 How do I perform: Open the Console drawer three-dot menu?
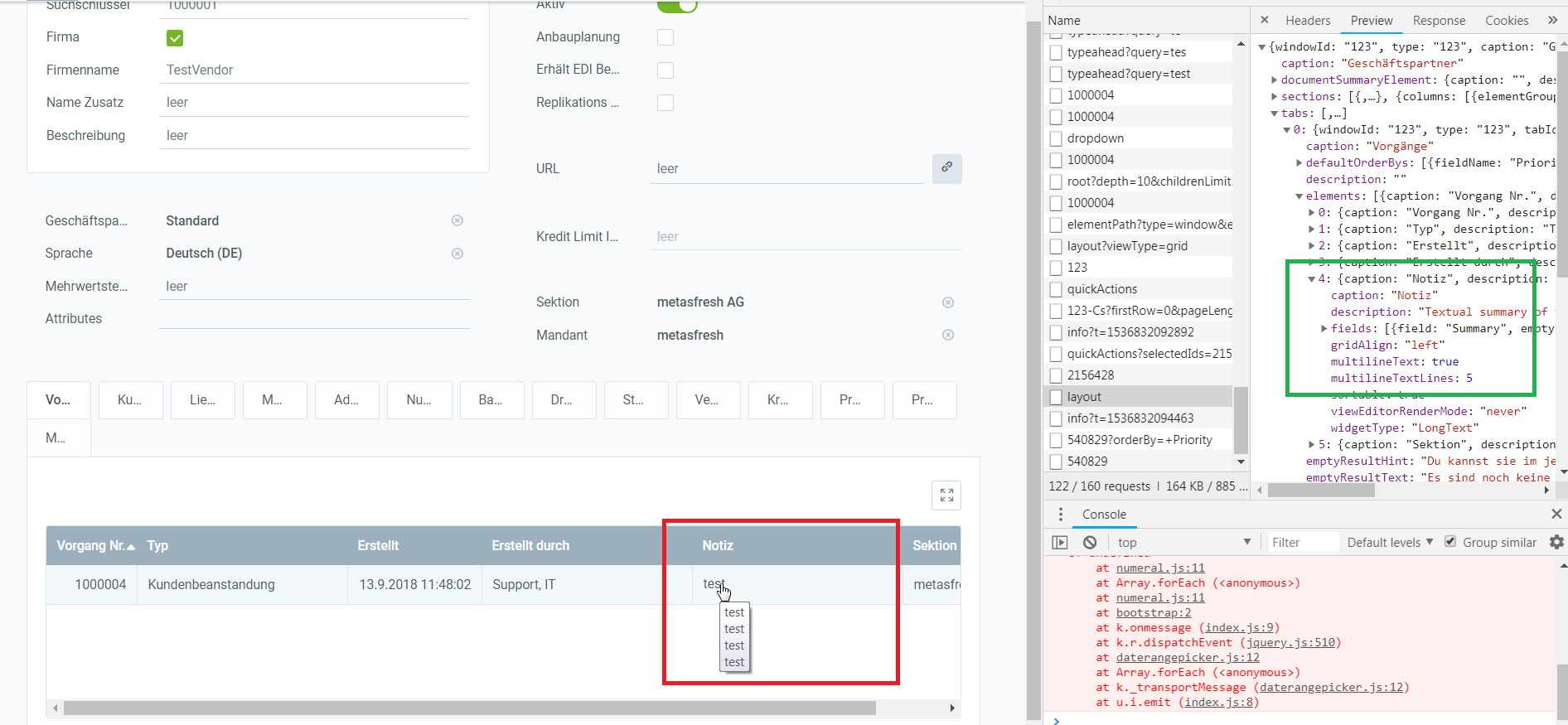pos(1060,515)
